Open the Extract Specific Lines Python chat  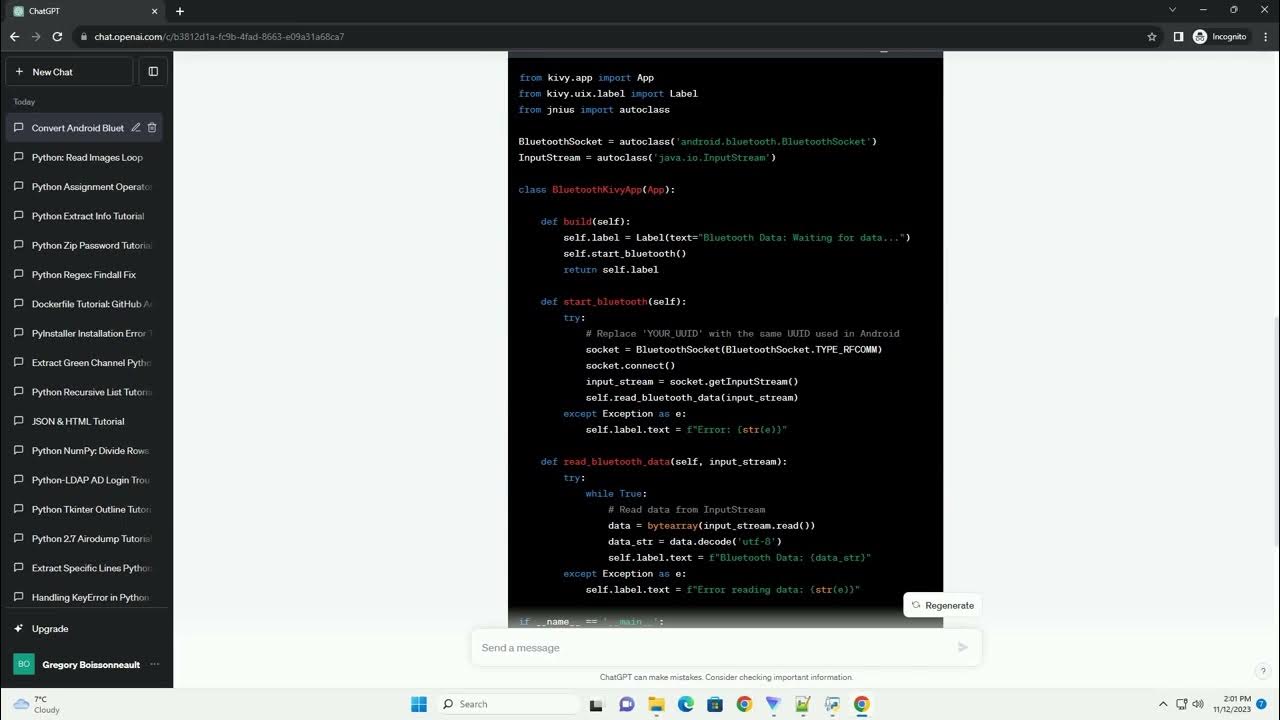(84, 568)
